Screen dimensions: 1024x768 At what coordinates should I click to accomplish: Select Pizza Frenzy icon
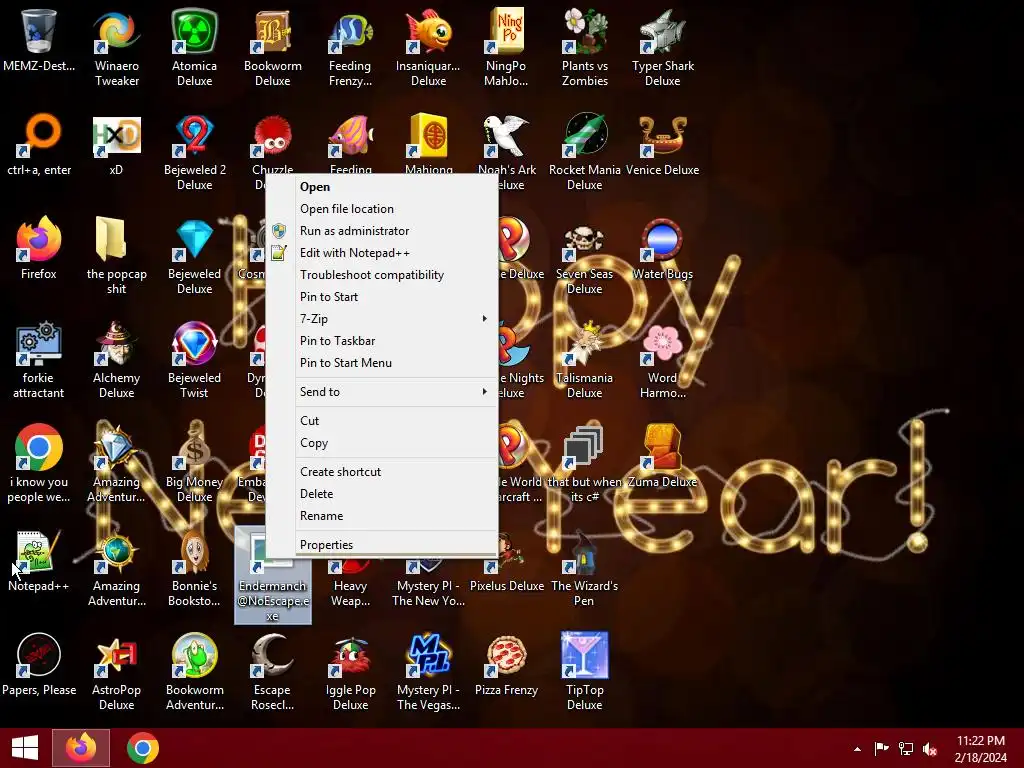[x=506, y=655]
